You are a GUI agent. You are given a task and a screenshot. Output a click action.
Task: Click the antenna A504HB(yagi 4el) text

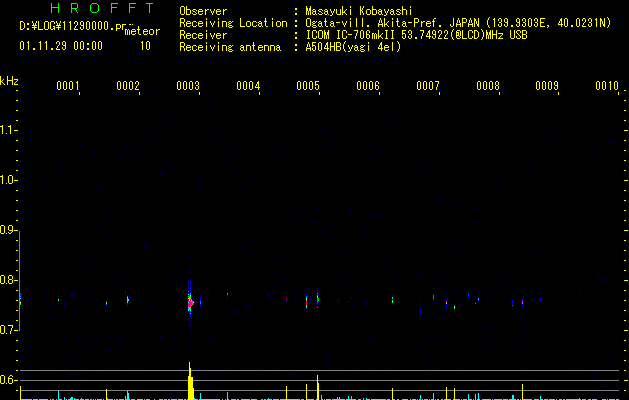tap(353, 47)
